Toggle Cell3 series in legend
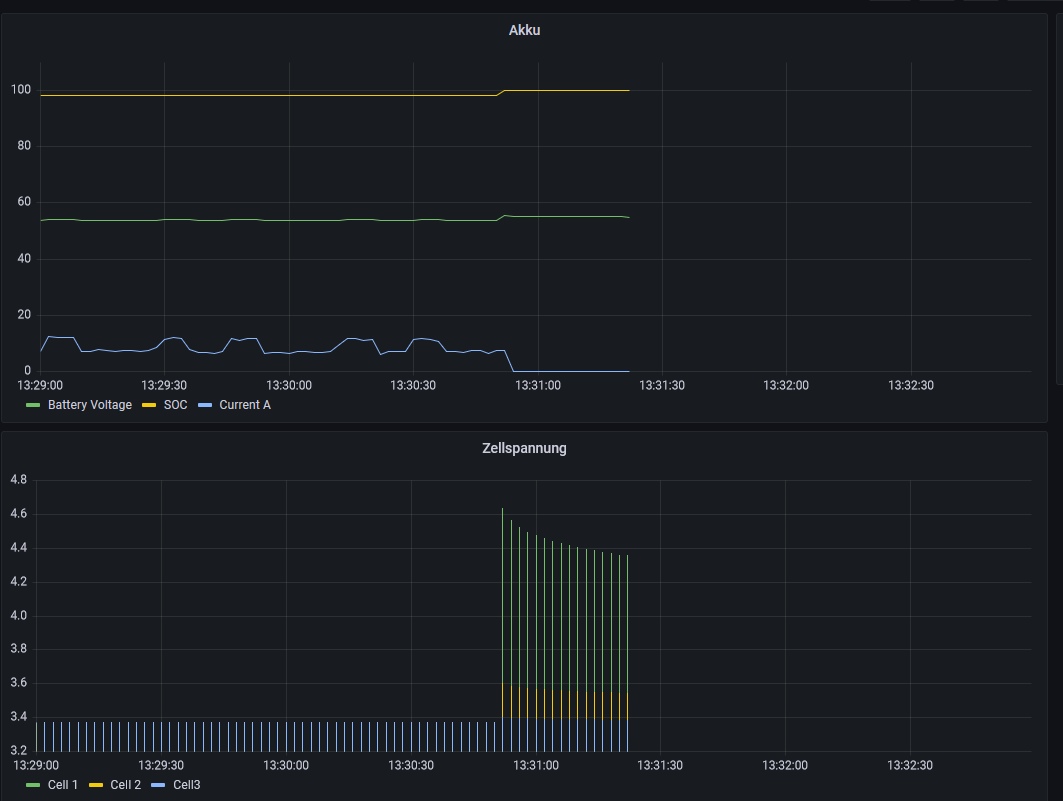 tap(186, 785)
